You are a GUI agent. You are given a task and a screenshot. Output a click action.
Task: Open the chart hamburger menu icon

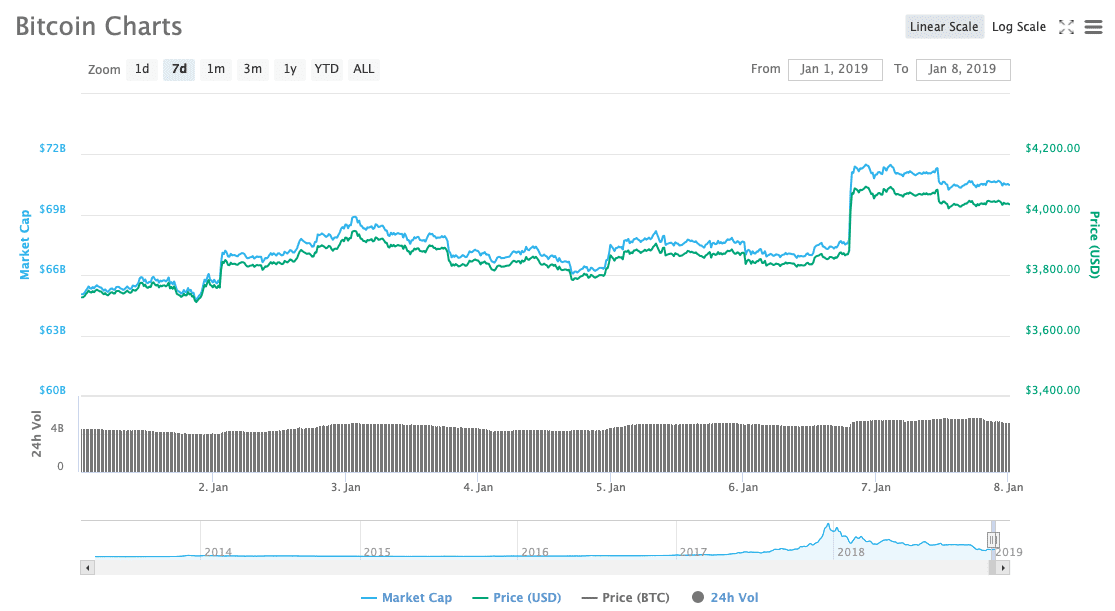(1093, 27)
